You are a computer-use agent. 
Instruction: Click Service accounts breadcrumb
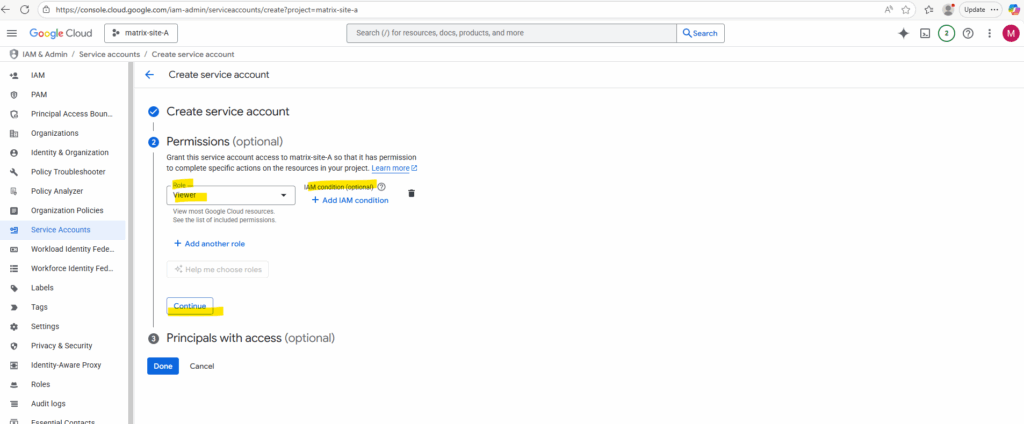109,54
